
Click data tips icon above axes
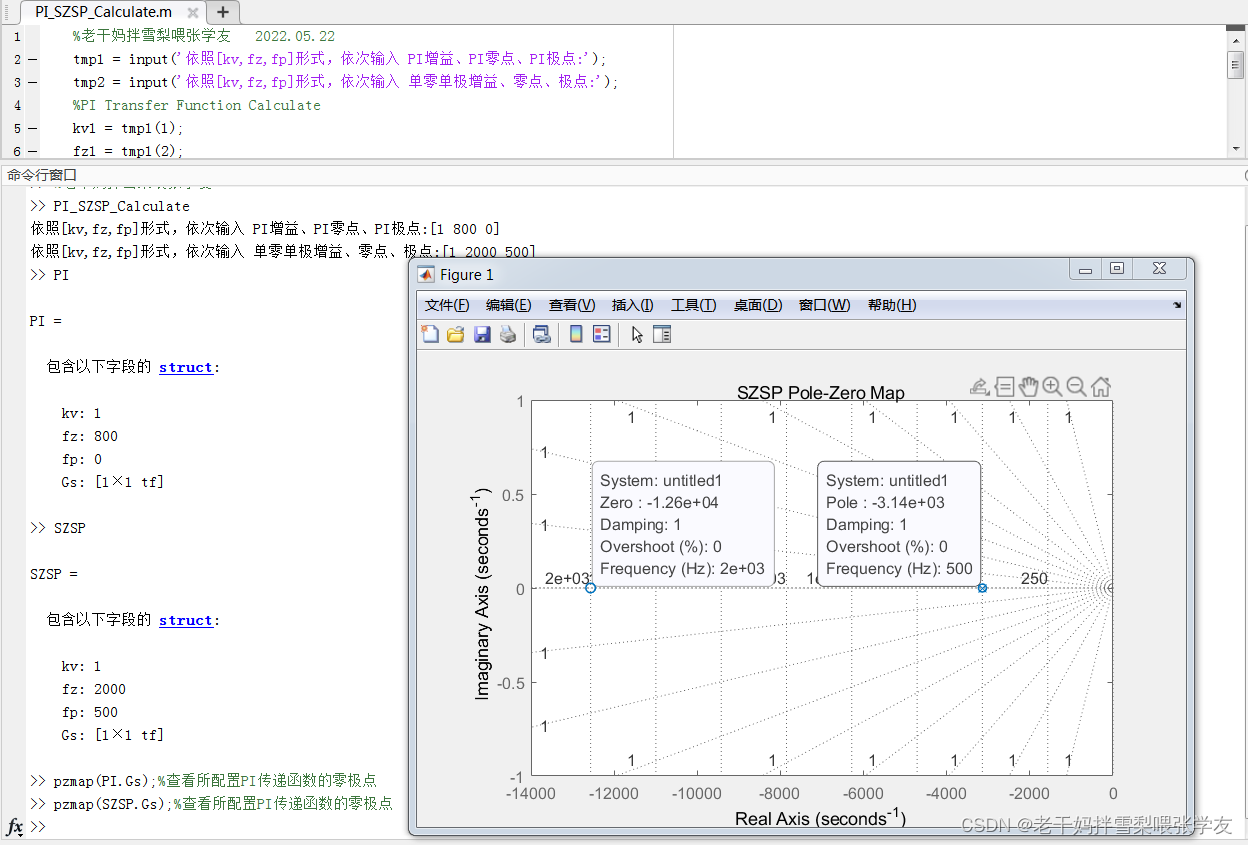coord(1005,387)
